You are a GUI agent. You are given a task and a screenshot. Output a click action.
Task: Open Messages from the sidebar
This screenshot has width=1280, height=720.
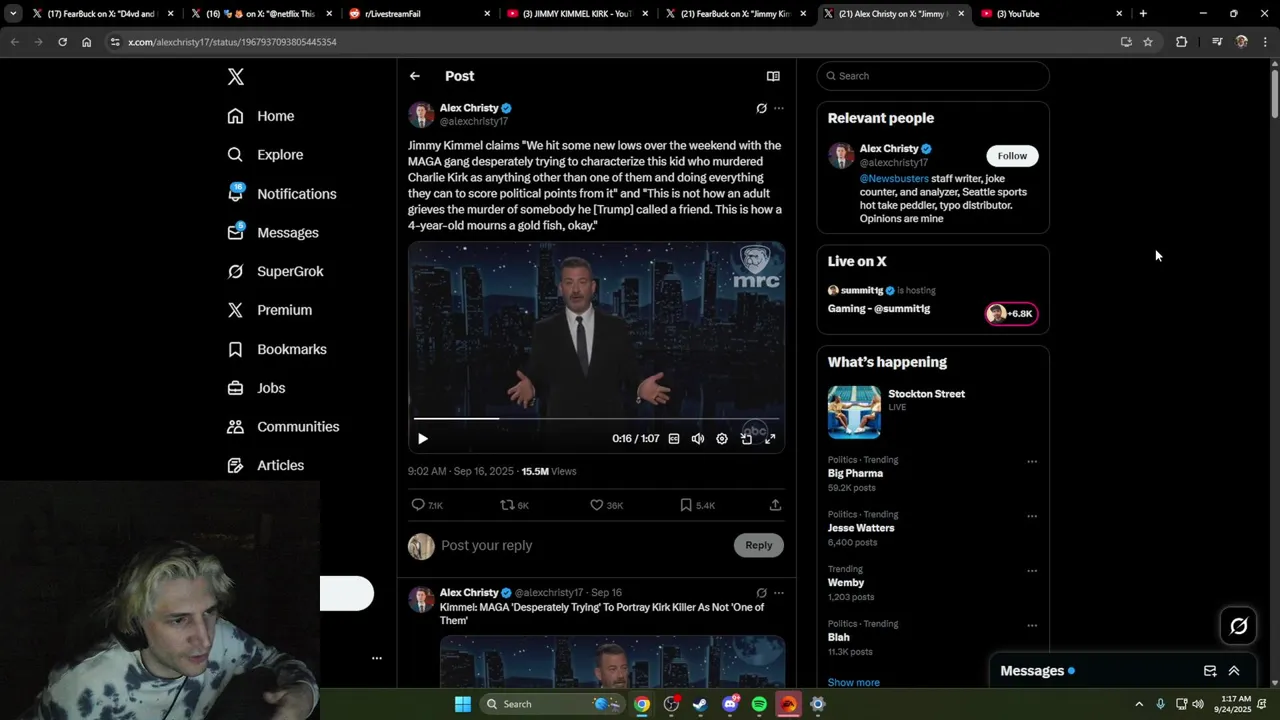pyautogui.click(x=273, y=233)
